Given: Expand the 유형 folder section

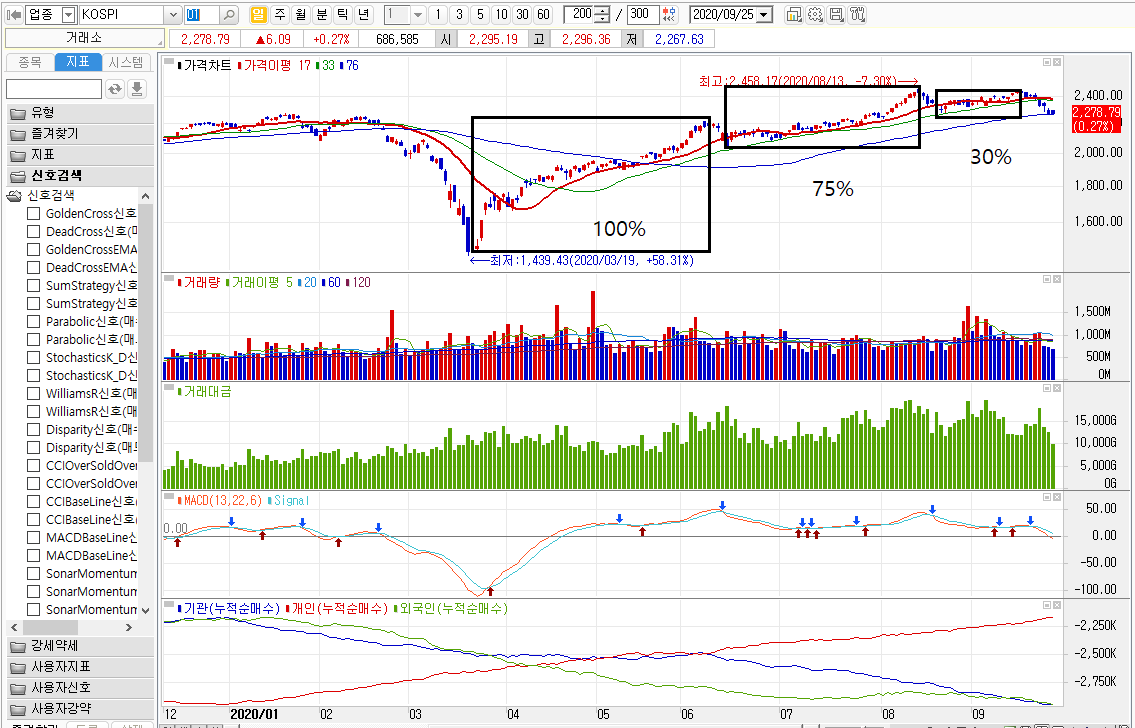Looking at the screenshot, I should coord(80,113).
